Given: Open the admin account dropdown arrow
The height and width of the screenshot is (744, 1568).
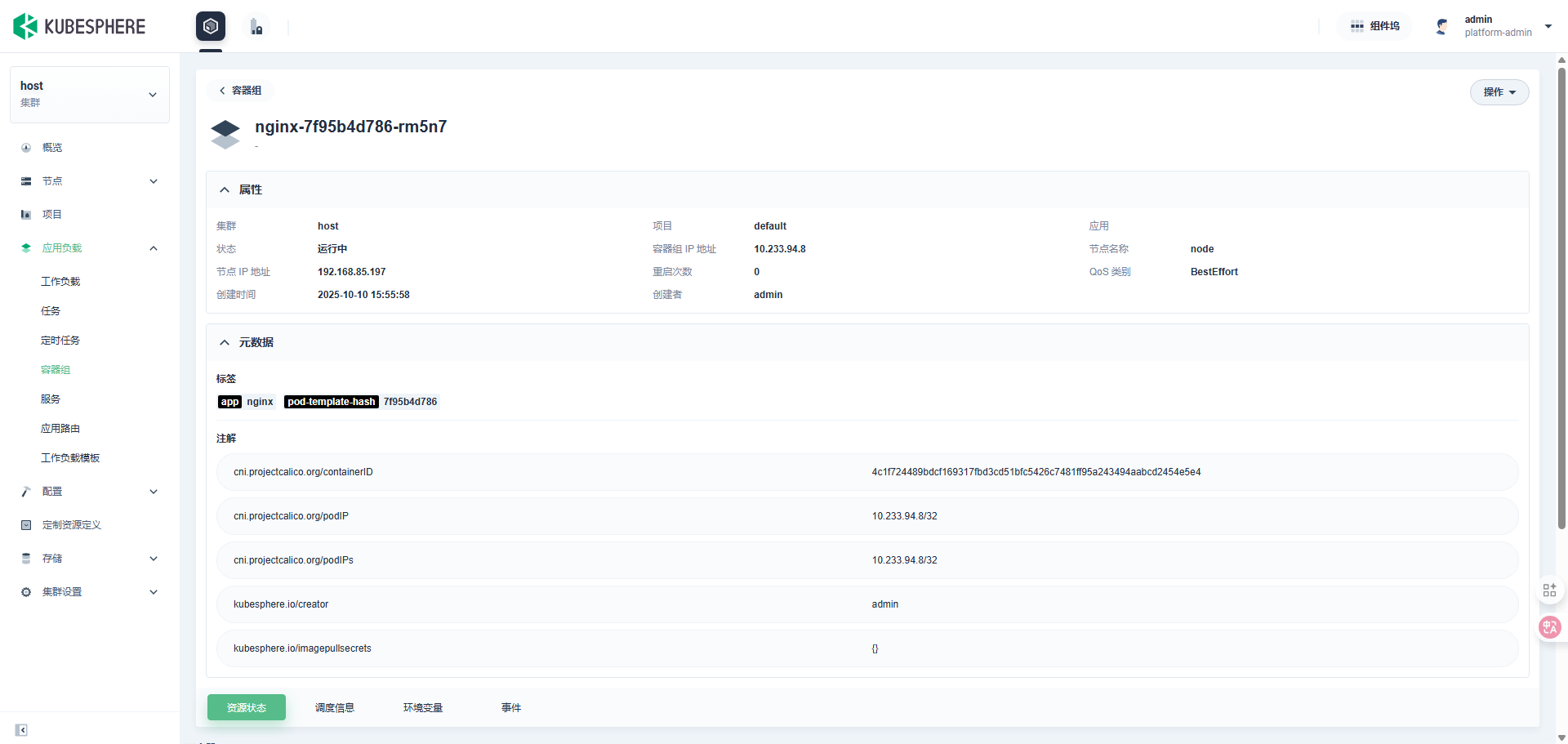Looking at the screenshot, I should [1548, 26].
